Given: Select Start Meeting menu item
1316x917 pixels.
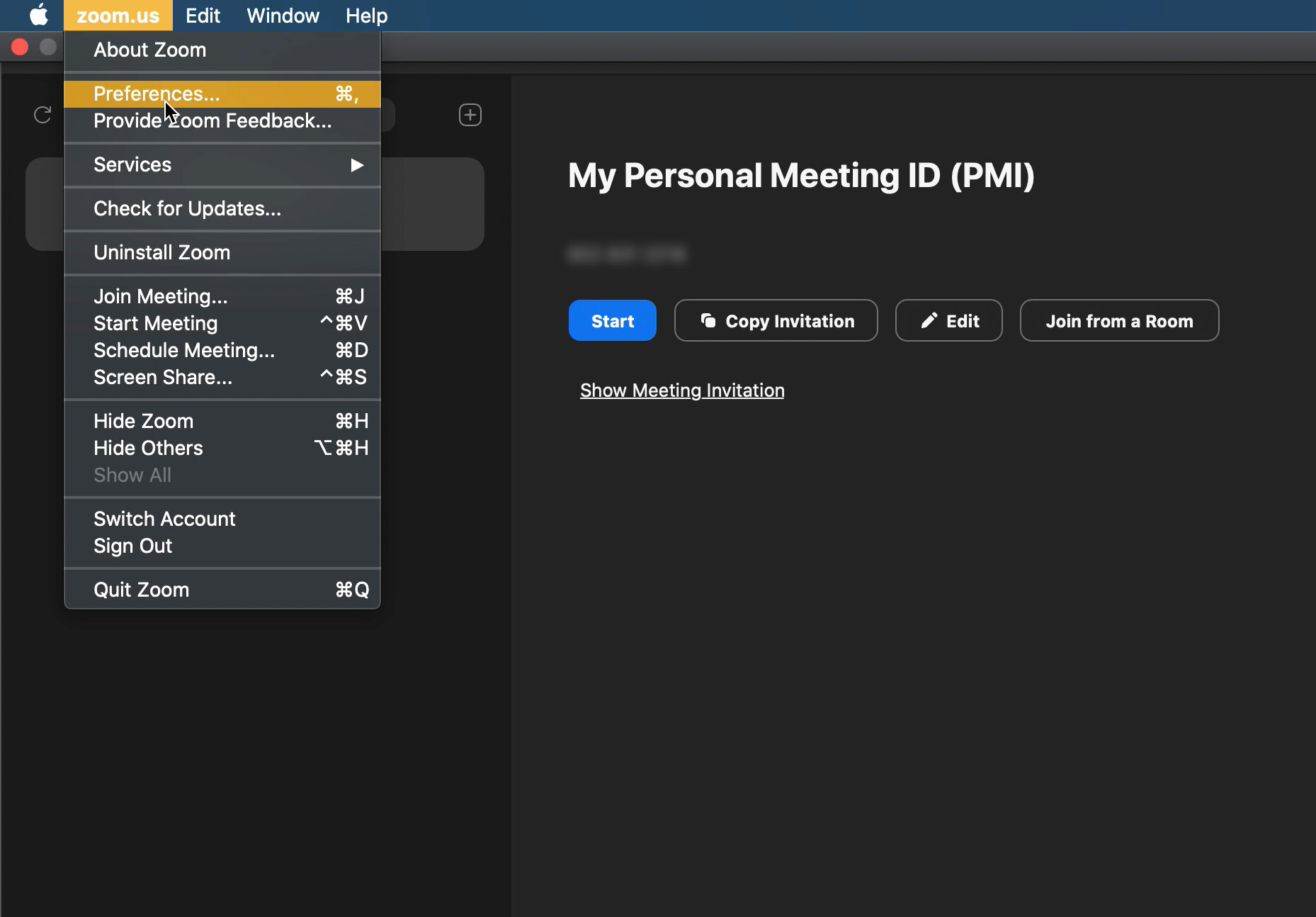Looking at the screenshot, I should [222, 323].
